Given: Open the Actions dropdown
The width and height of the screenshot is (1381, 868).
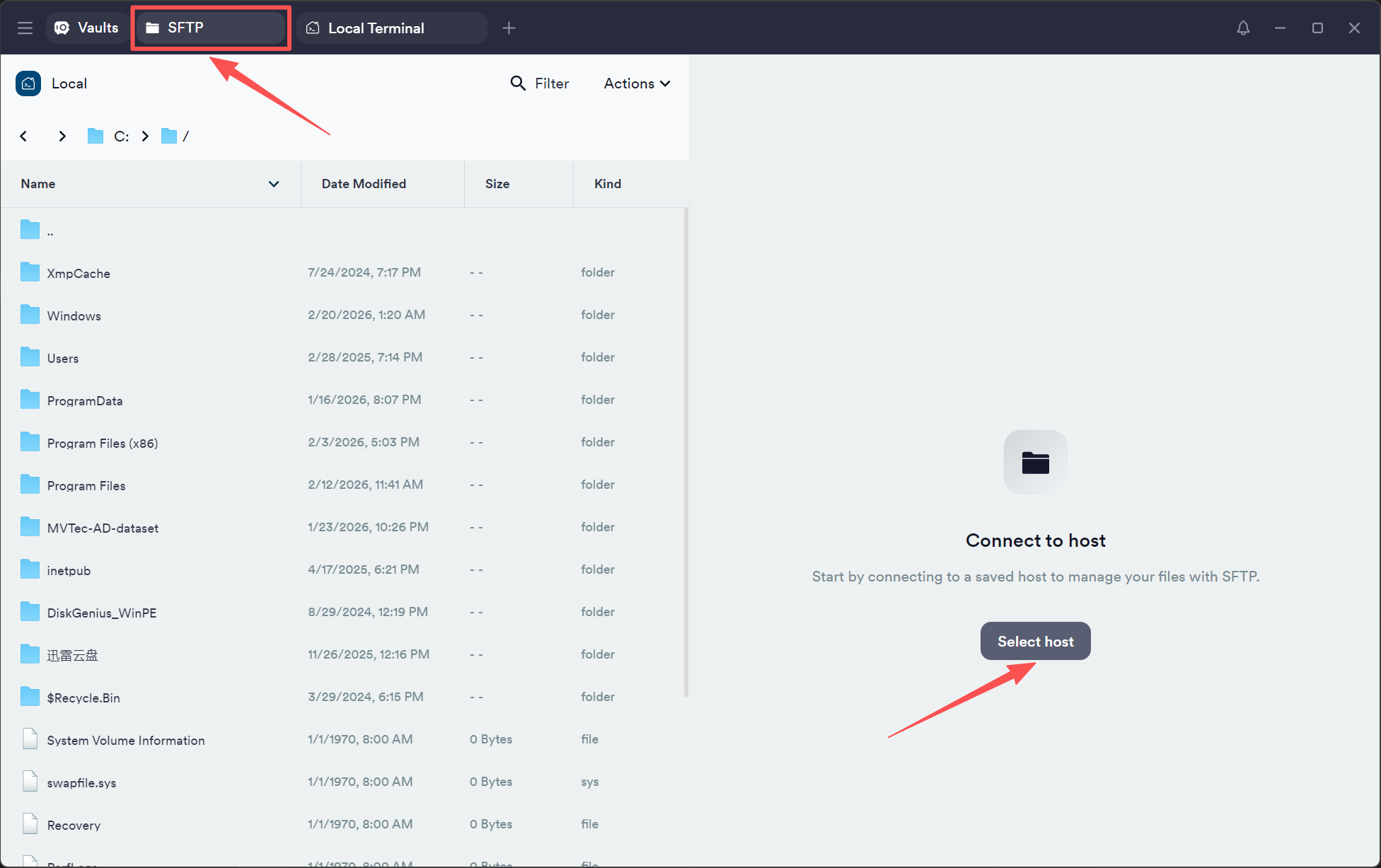Looking at the screenshot, I should (x=637, y=83).
